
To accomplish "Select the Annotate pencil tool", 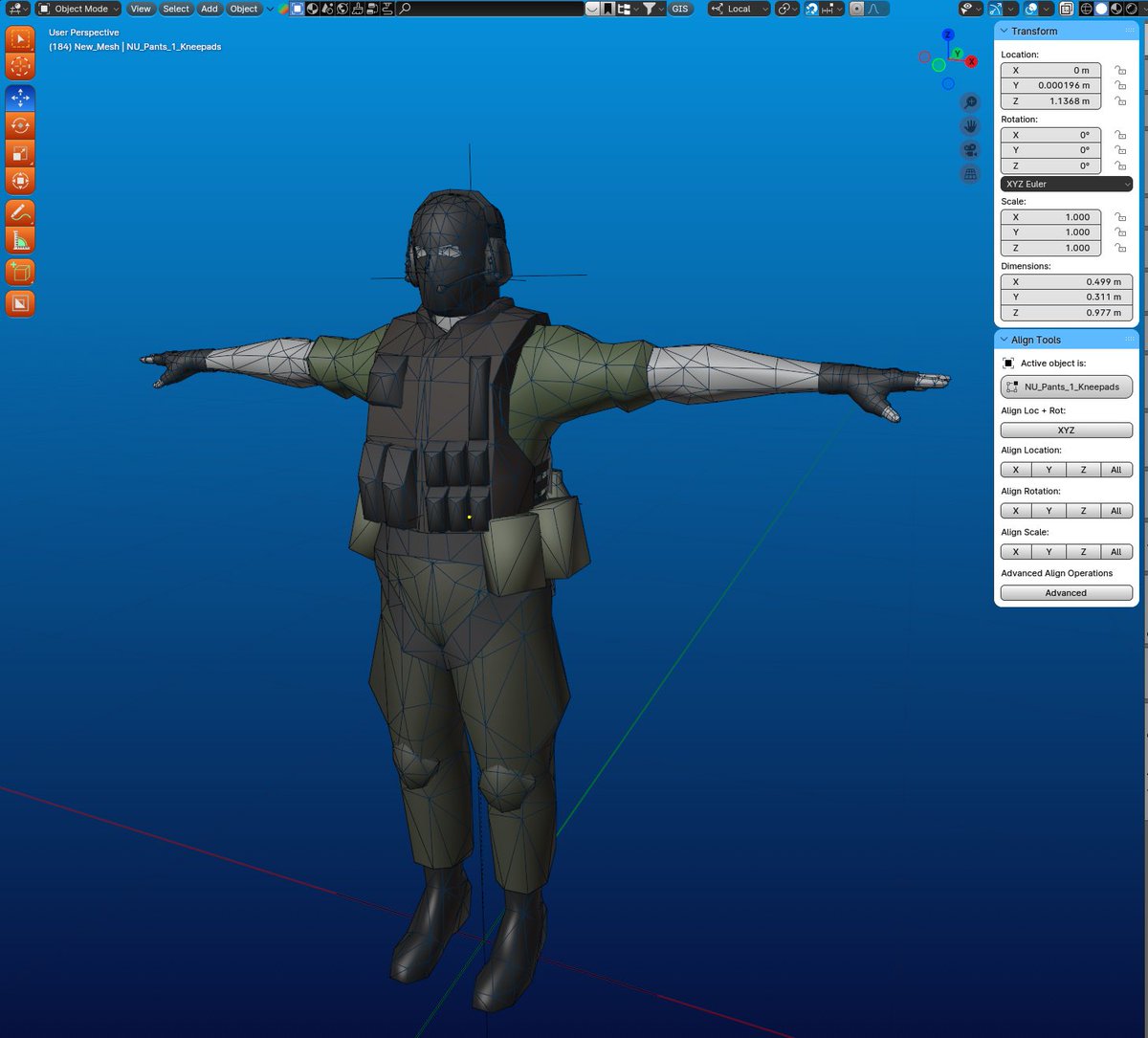I will point(20,212).
